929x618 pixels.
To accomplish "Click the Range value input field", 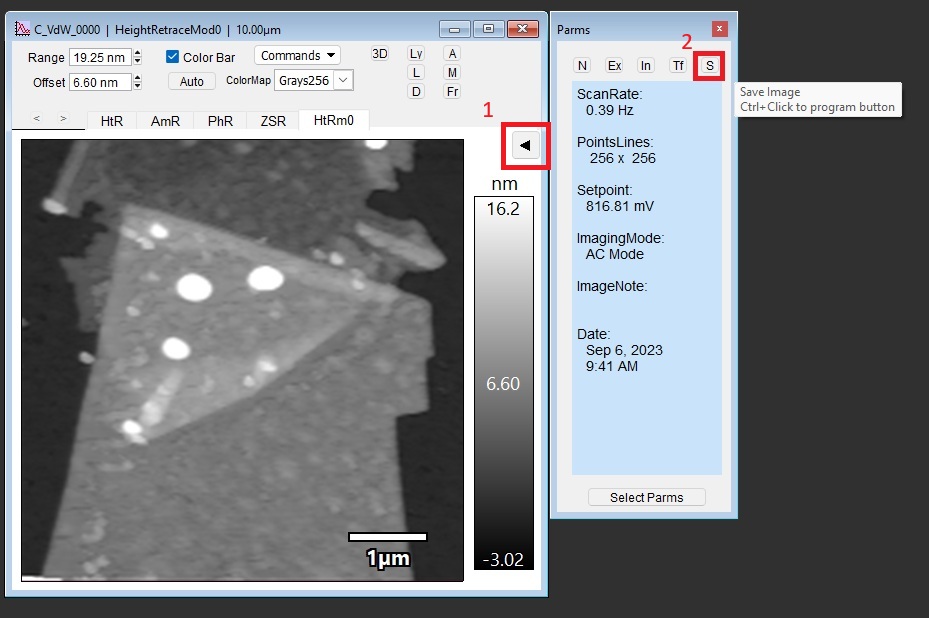I will (x=100, y=58).
